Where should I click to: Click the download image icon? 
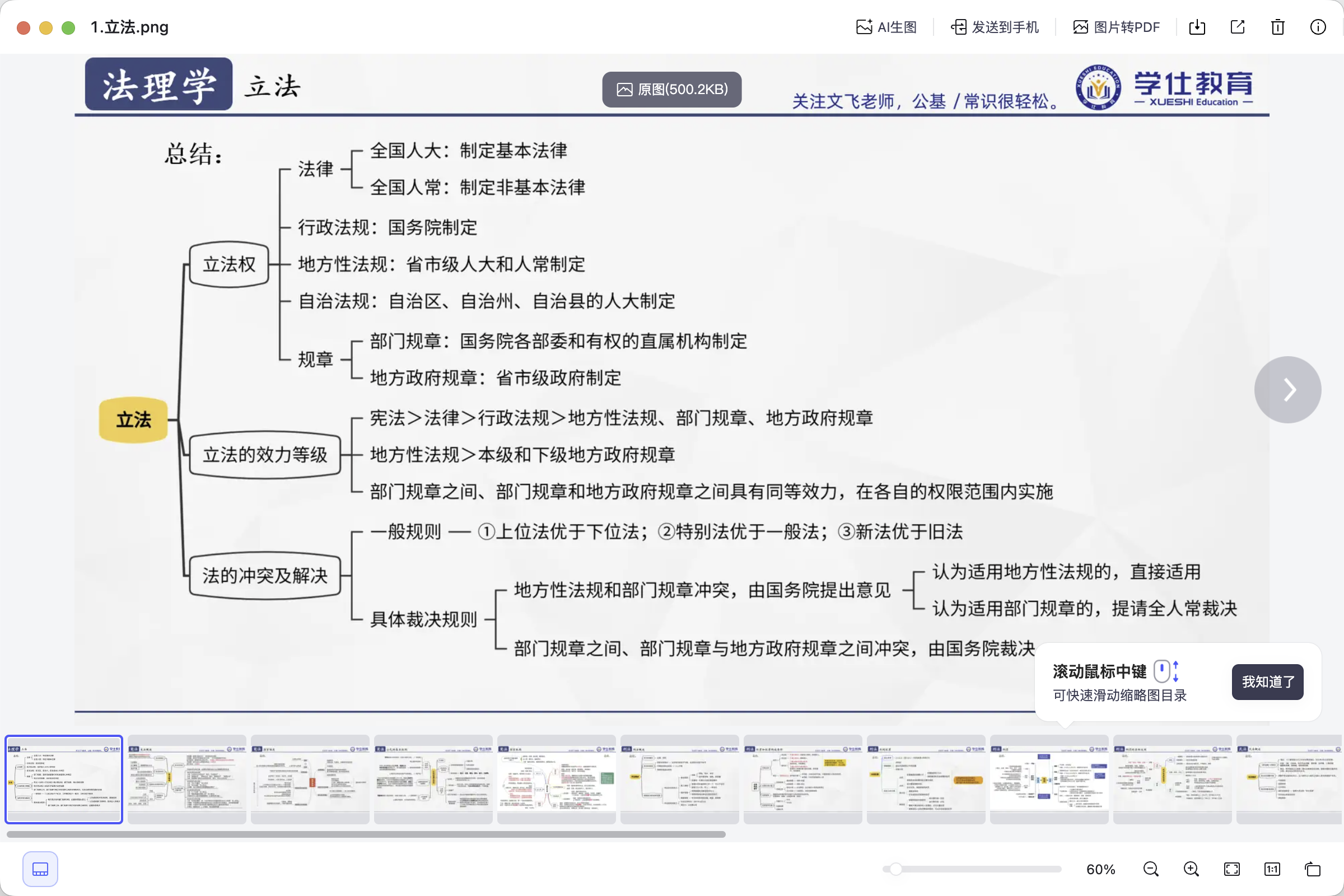(1198, 27)
